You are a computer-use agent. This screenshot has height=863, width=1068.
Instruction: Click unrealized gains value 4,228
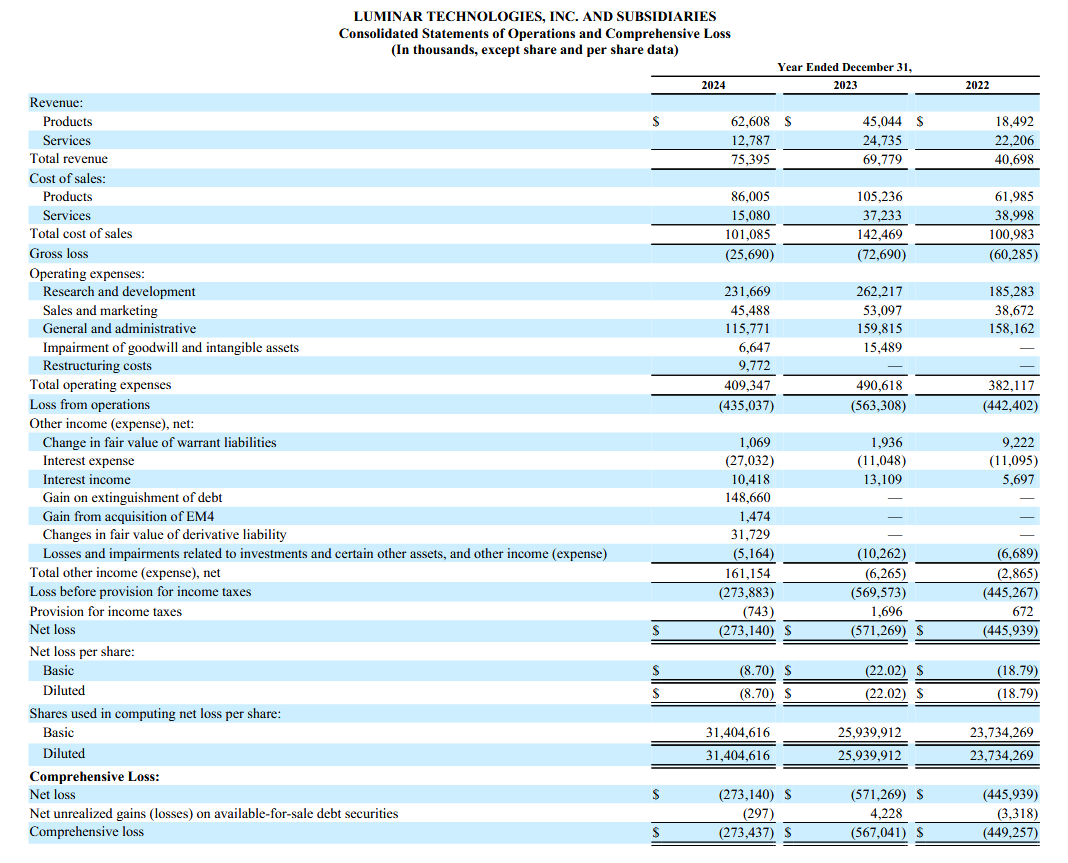click(886, 813)
